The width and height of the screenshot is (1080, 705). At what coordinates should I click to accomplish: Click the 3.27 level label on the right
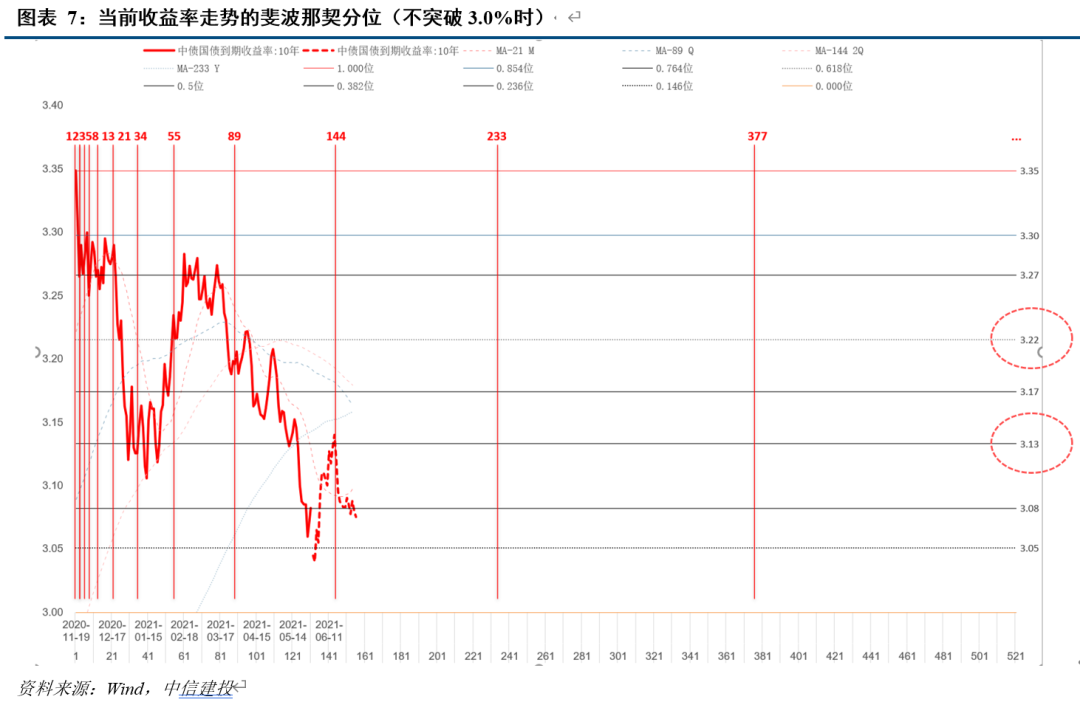(x=1029, y=275)
